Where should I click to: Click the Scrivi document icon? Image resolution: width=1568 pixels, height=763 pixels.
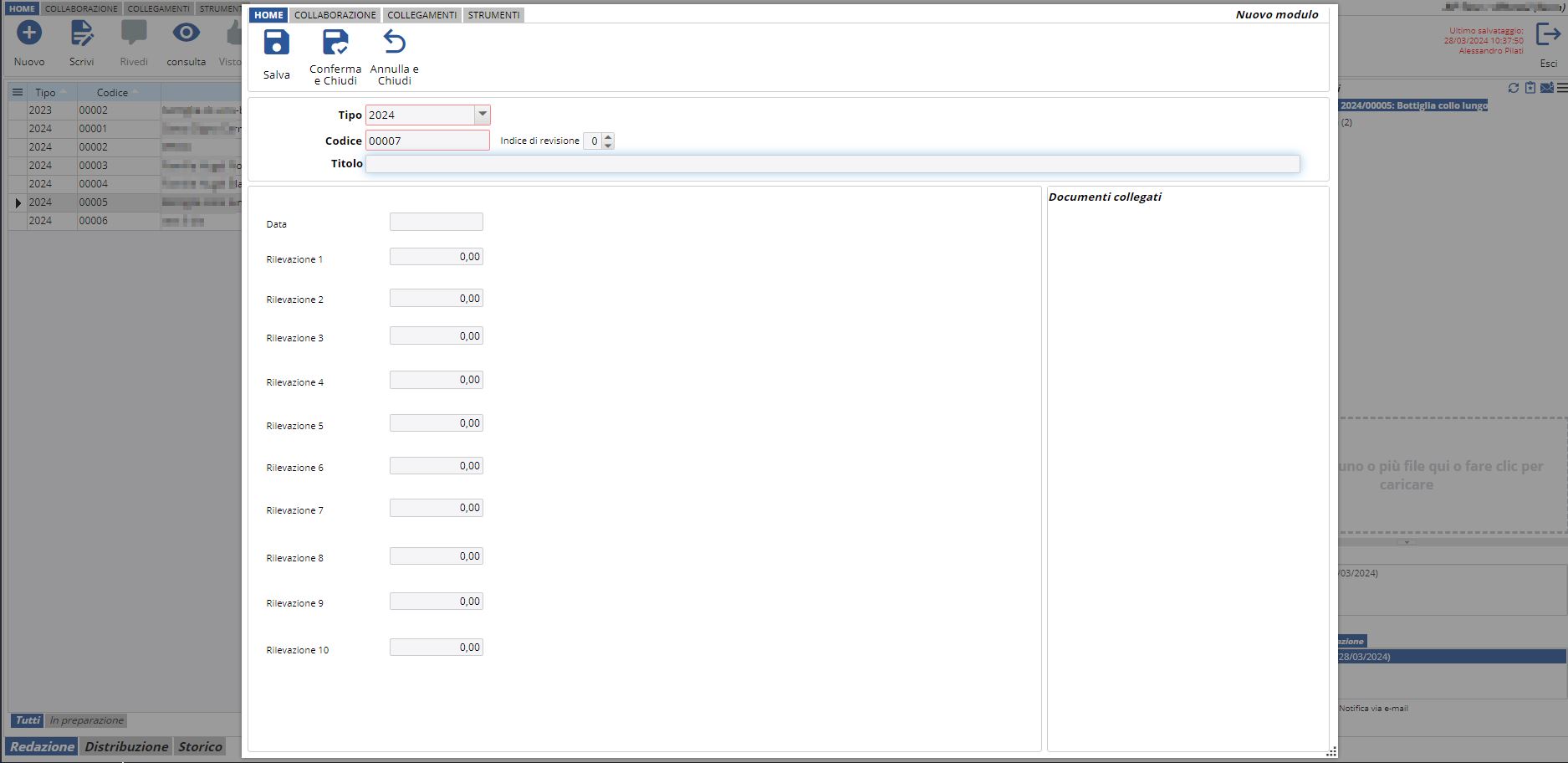[81, 33]
